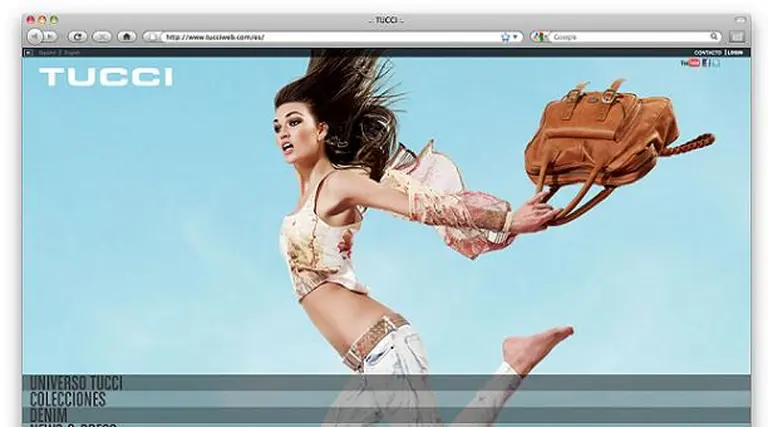Open the YouTube social icon
Viewport: 768px width, 427px height.
tap(690, 62)
